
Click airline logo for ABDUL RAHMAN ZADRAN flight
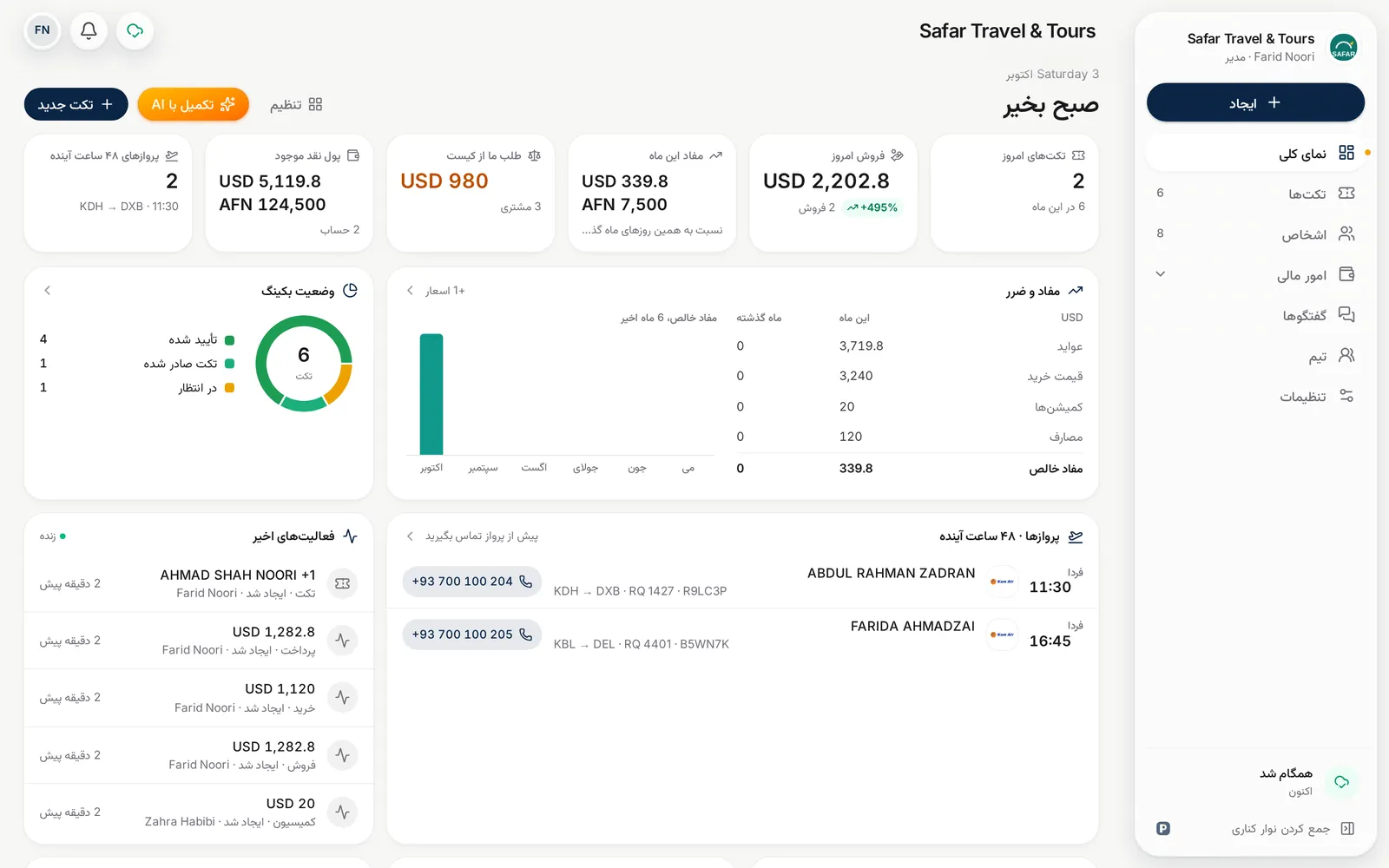click(1003, 582)
